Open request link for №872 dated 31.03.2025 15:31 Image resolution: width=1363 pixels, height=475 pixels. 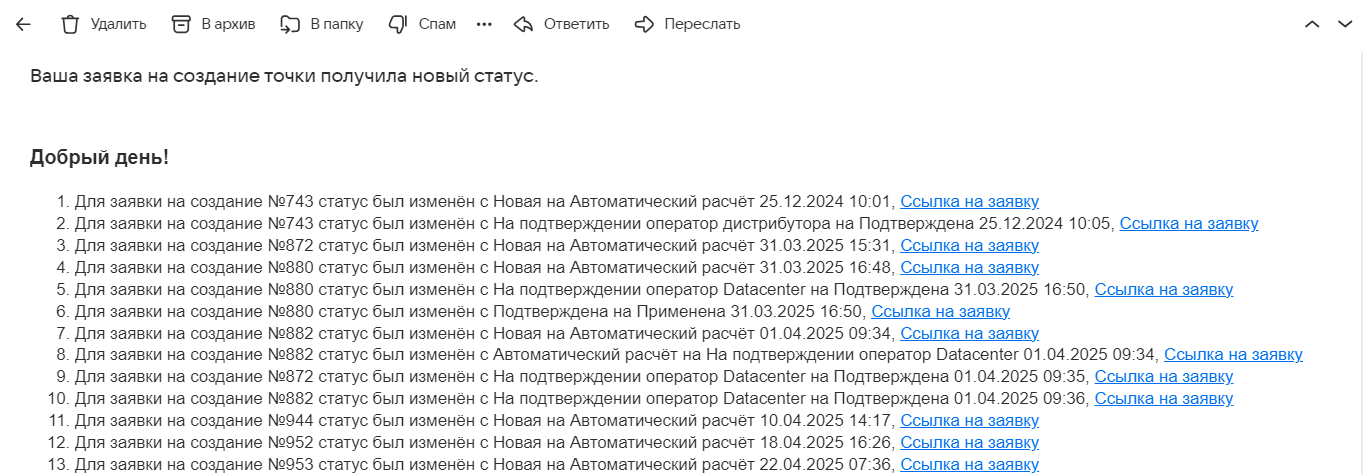(969, 246)
